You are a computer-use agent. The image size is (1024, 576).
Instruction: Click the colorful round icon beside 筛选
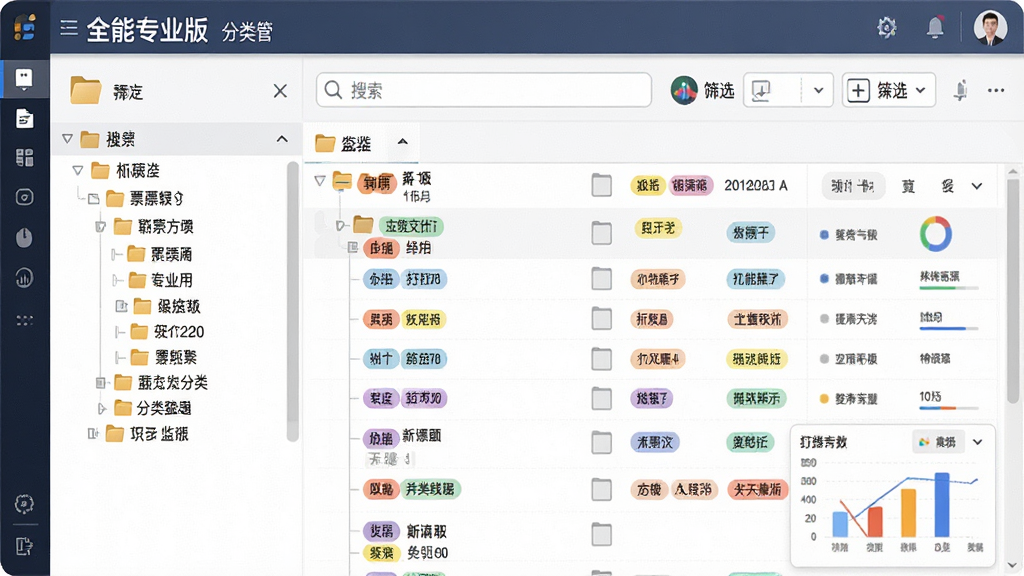click(684, 90)
